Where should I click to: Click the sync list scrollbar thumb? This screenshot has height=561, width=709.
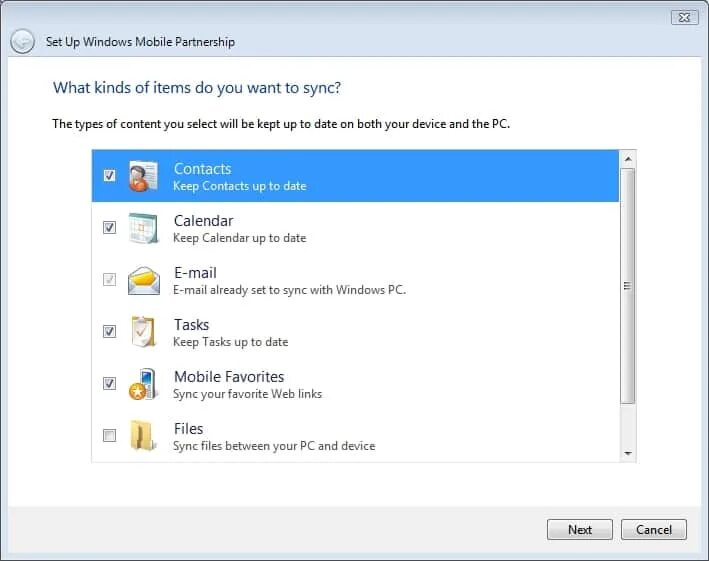[628, 286]
